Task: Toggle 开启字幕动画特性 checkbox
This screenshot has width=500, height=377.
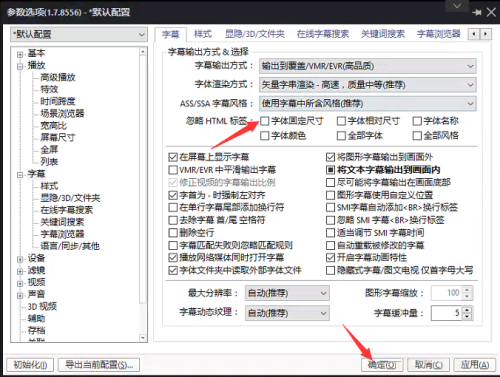Action: [330, 258]
